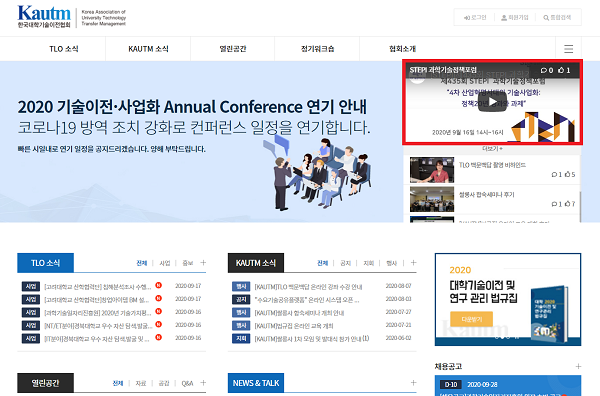
Task: Select 공지 tab in KAUTM 소식 panel
Action: click(x=346, y=263)
